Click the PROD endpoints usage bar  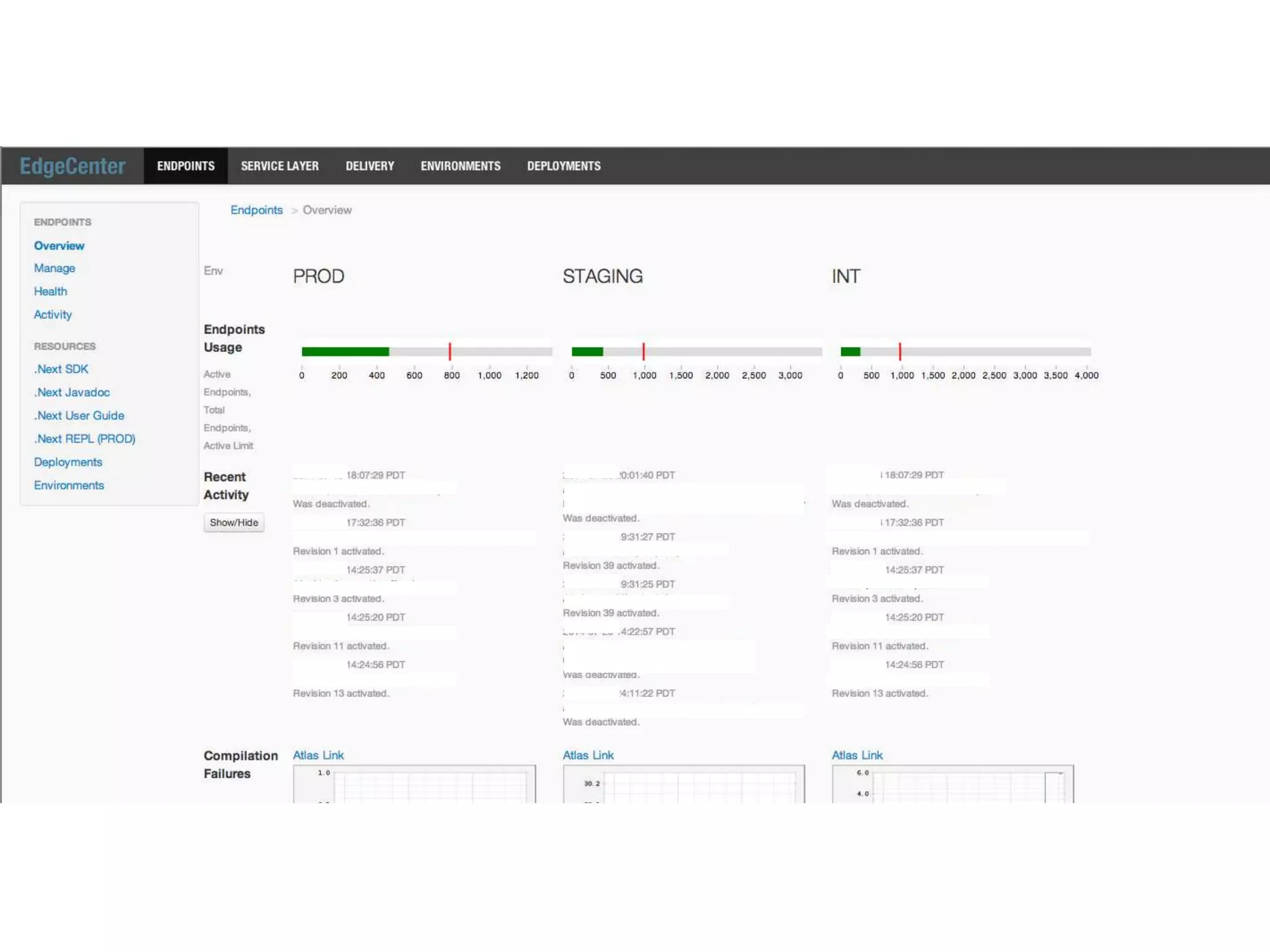(427, 351)
